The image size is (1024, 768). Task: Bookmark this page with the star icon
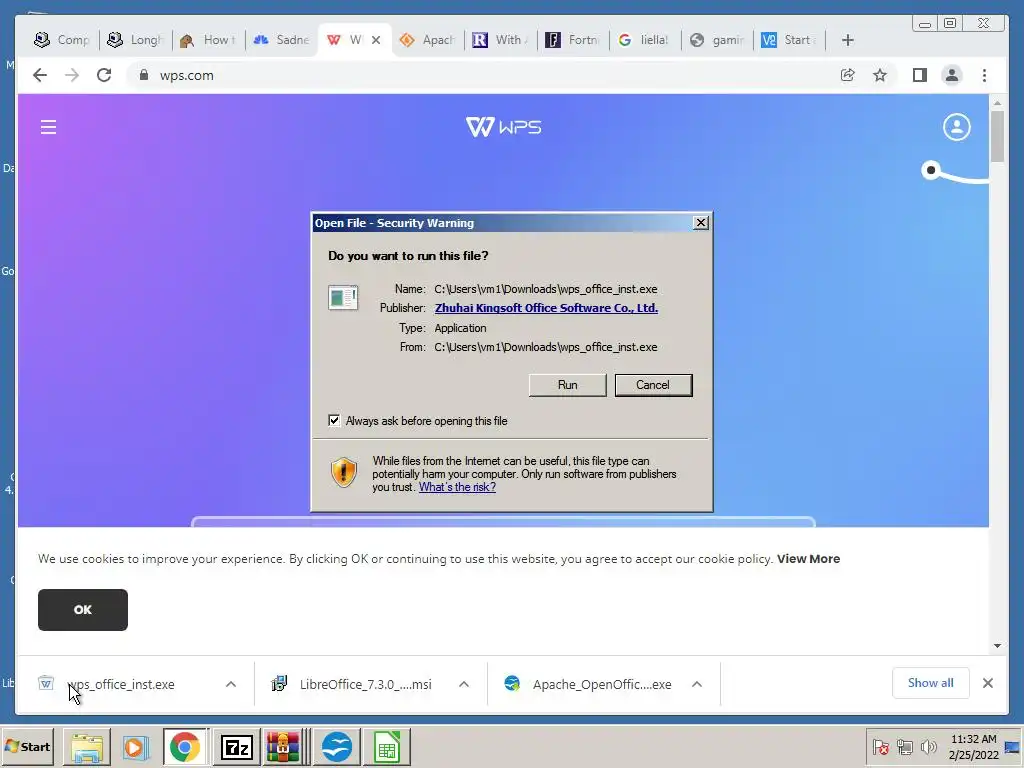pyautogui.click(x=880, y=75)
